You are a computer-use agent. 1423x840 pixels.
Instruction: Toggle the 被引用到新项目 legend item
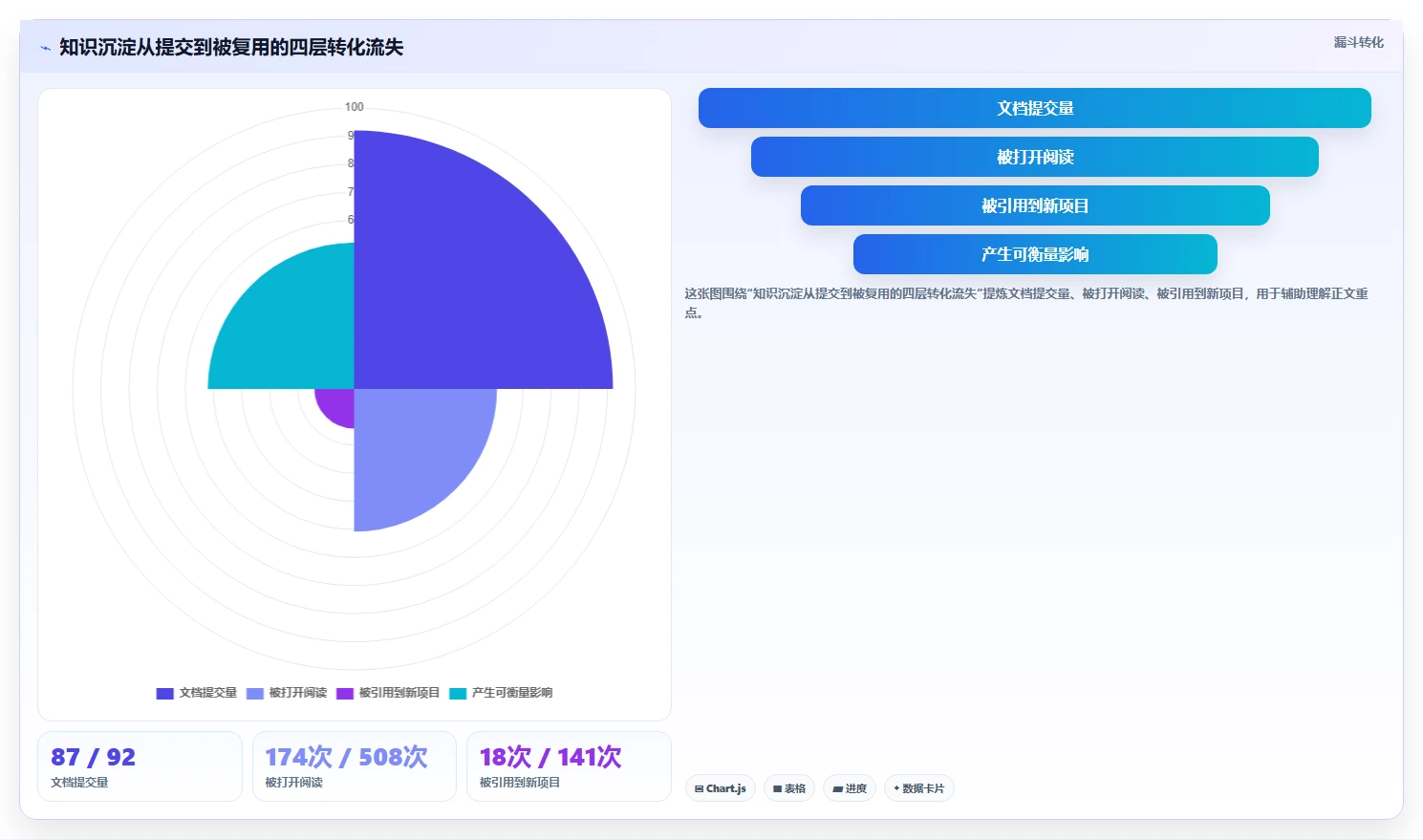[x=388, y=693]
